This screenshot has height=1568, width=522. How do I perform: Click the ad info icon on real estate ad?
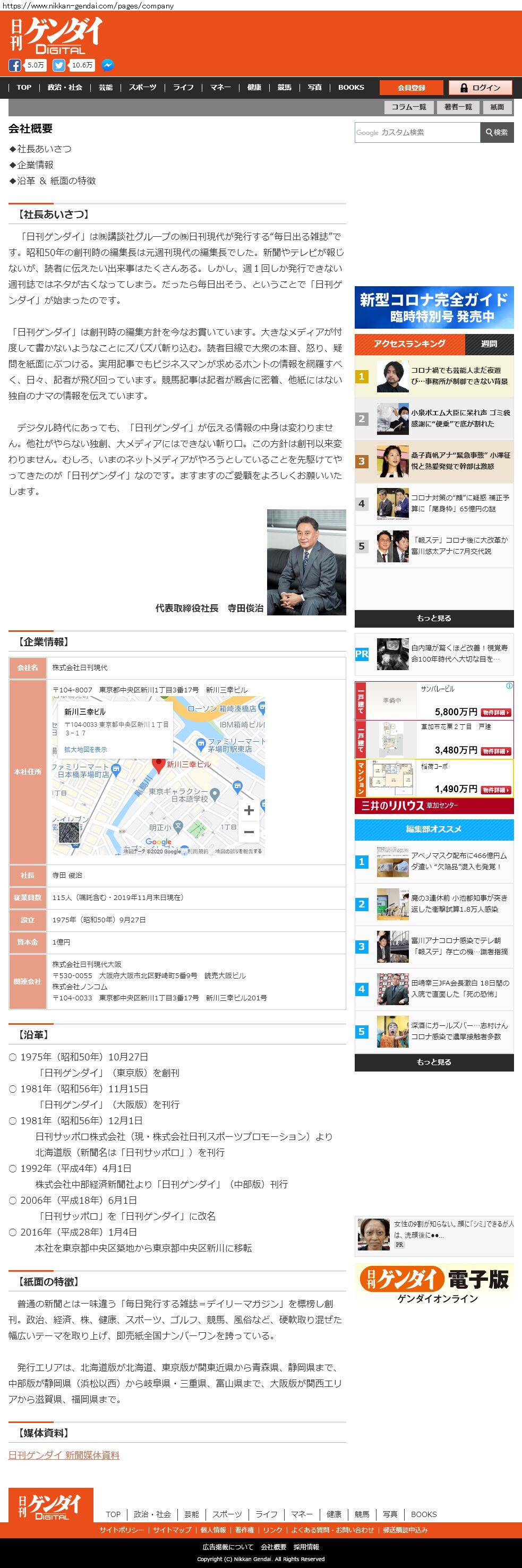point(509,686)
